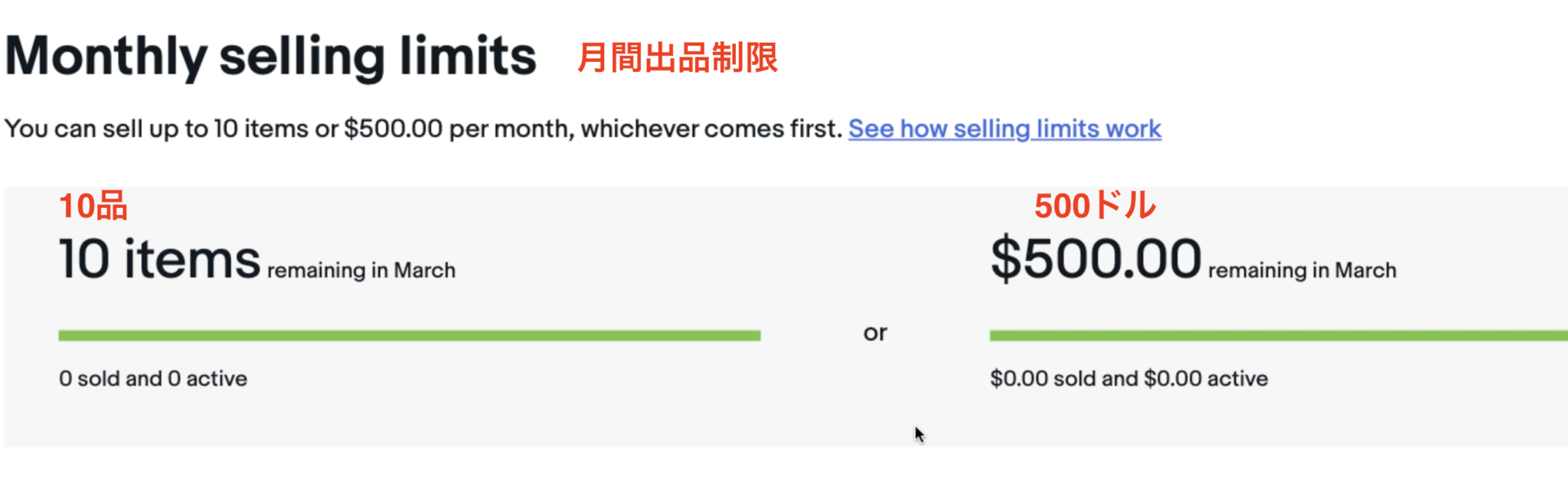Click the red 10品 label

pyautogui.click(x=93, y=207)
